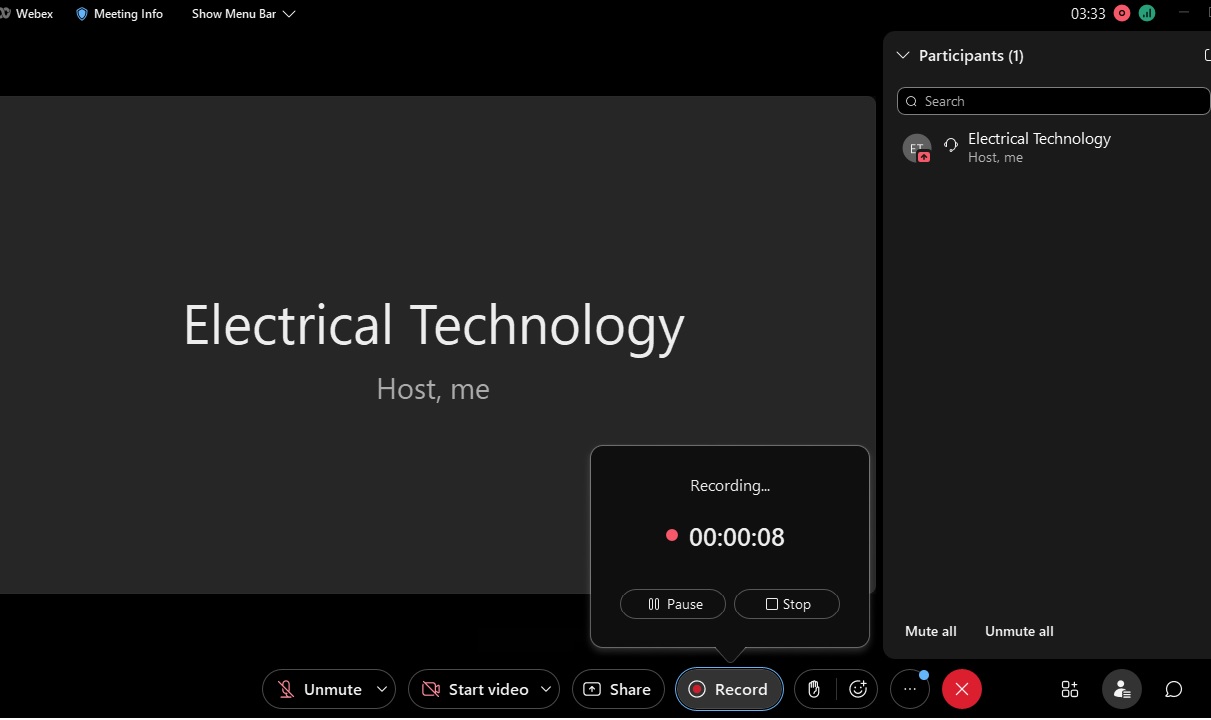The image size is (1211, 720).
Task: Click the Share button
Action: pyautogui.click(x=618, y=689)
